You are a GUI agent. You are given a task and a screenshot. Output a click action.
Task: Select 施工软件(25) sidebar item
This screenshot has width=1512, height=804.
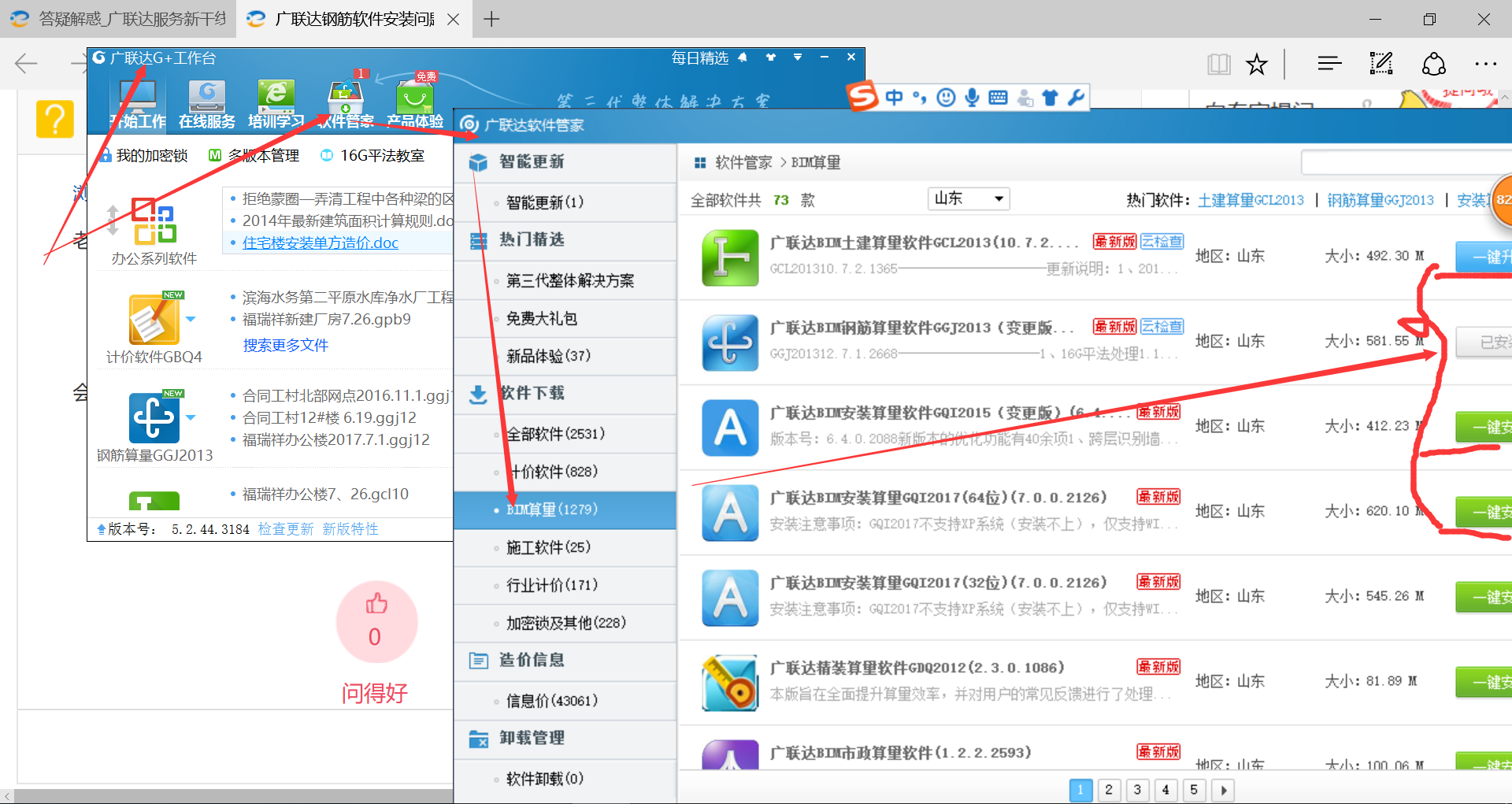click(x=565, y=548)
